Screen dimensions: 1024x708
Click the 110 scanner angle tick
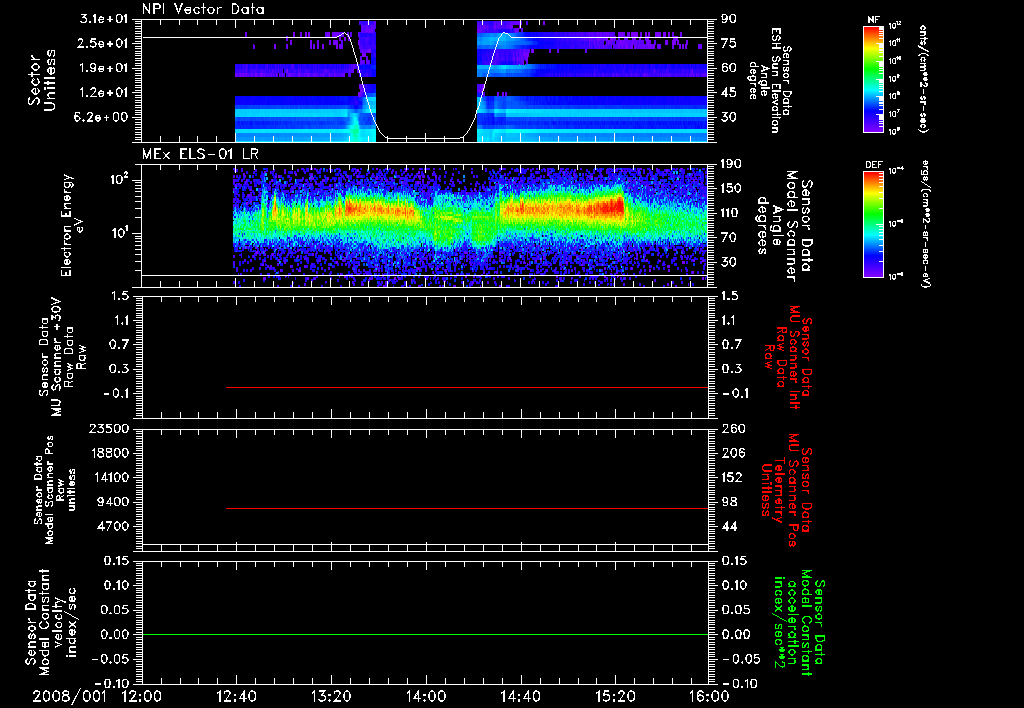point(731,213)
